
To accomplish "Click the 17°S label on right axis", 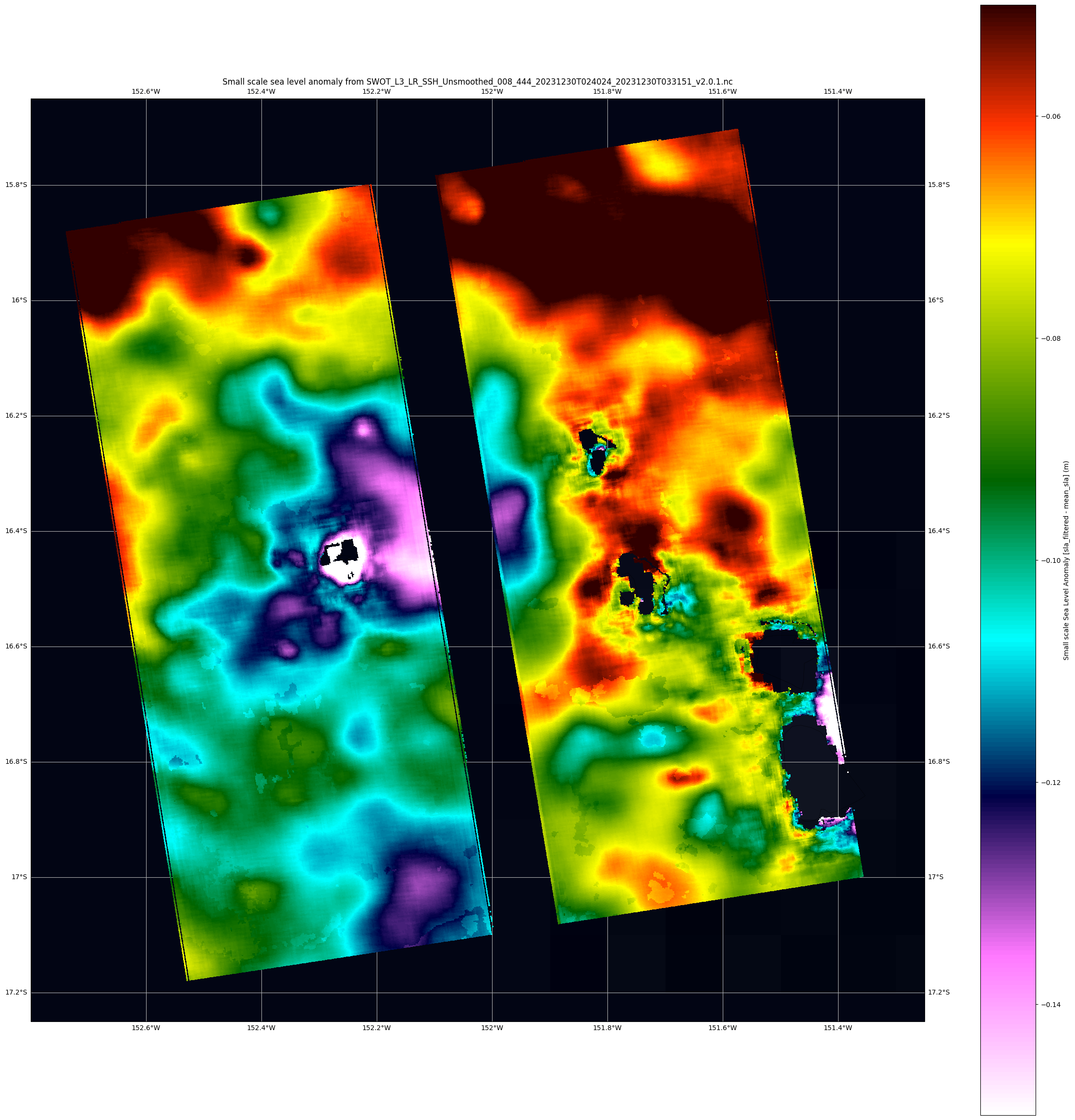I will pos(936,877).
